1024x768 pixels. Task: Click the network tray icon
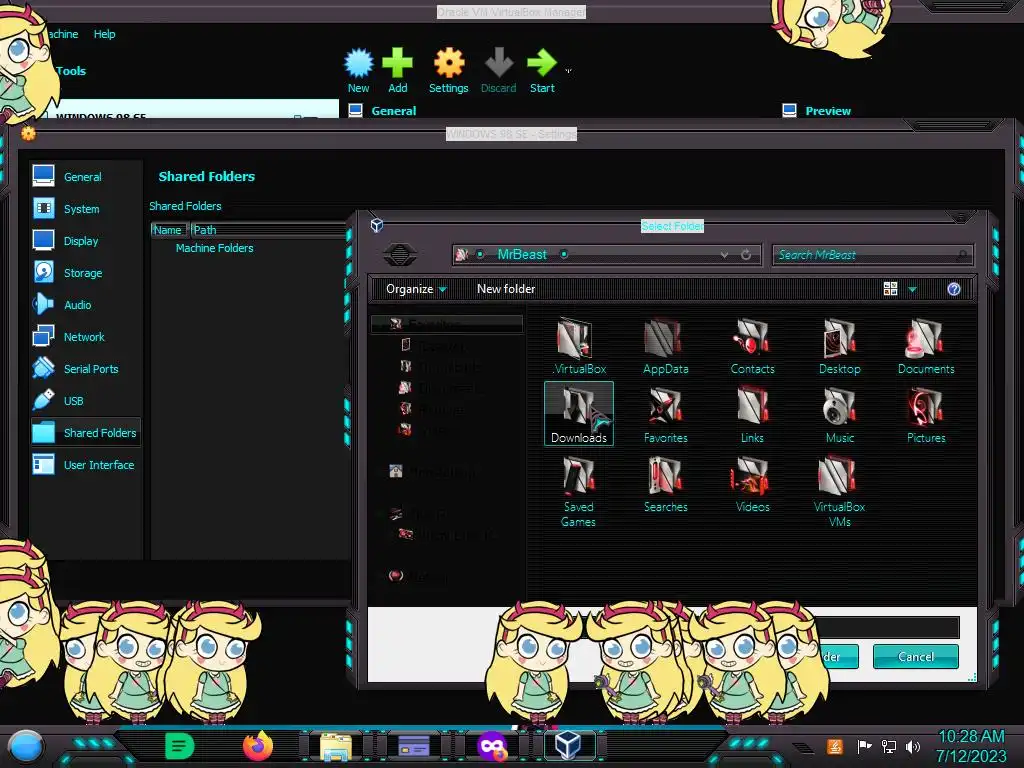889,746
